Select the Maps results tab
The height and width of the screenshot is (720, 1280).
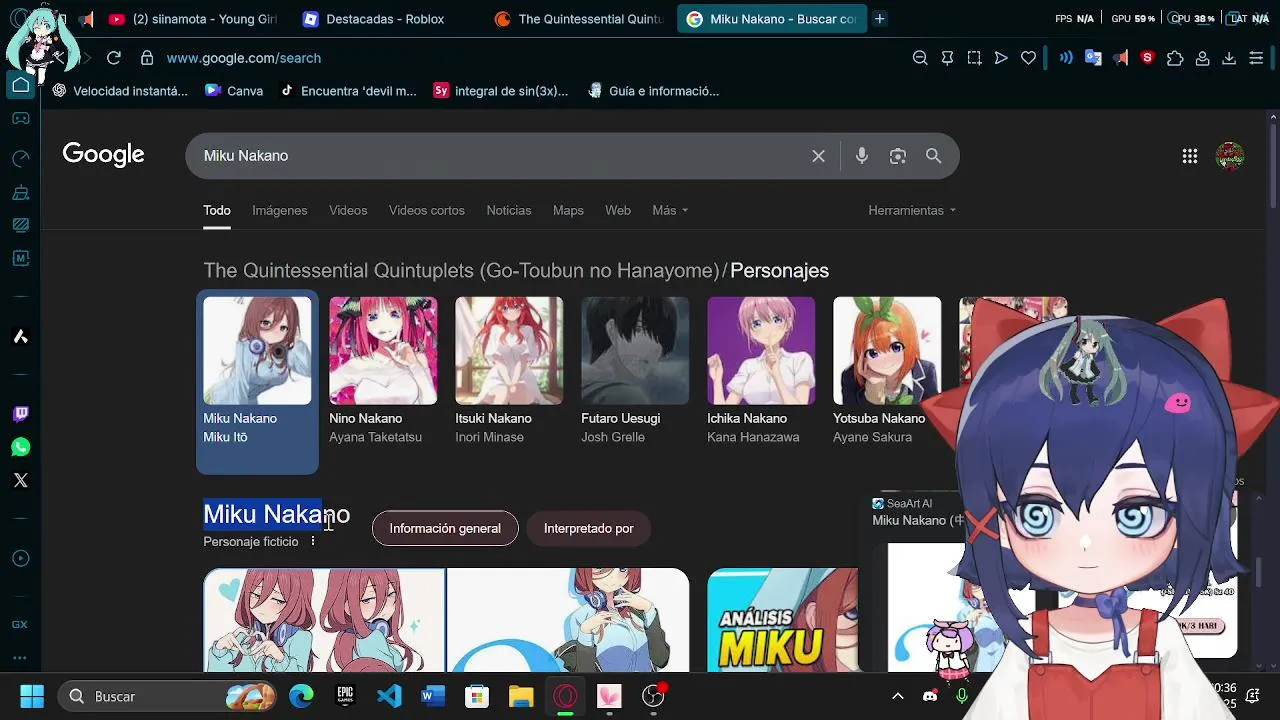(568, 210)
